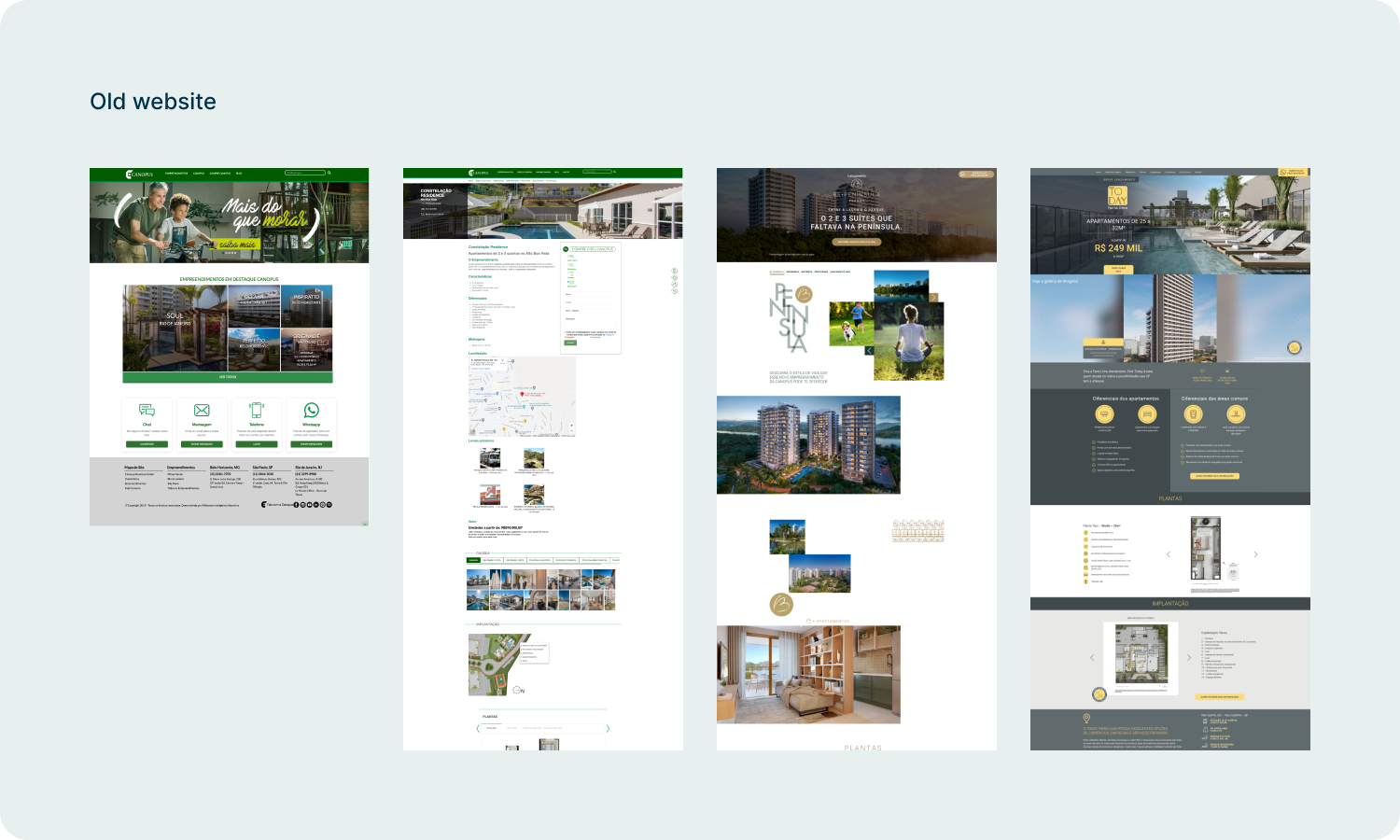Click the Canopus logo on the homepage mockup

(139, 174)
